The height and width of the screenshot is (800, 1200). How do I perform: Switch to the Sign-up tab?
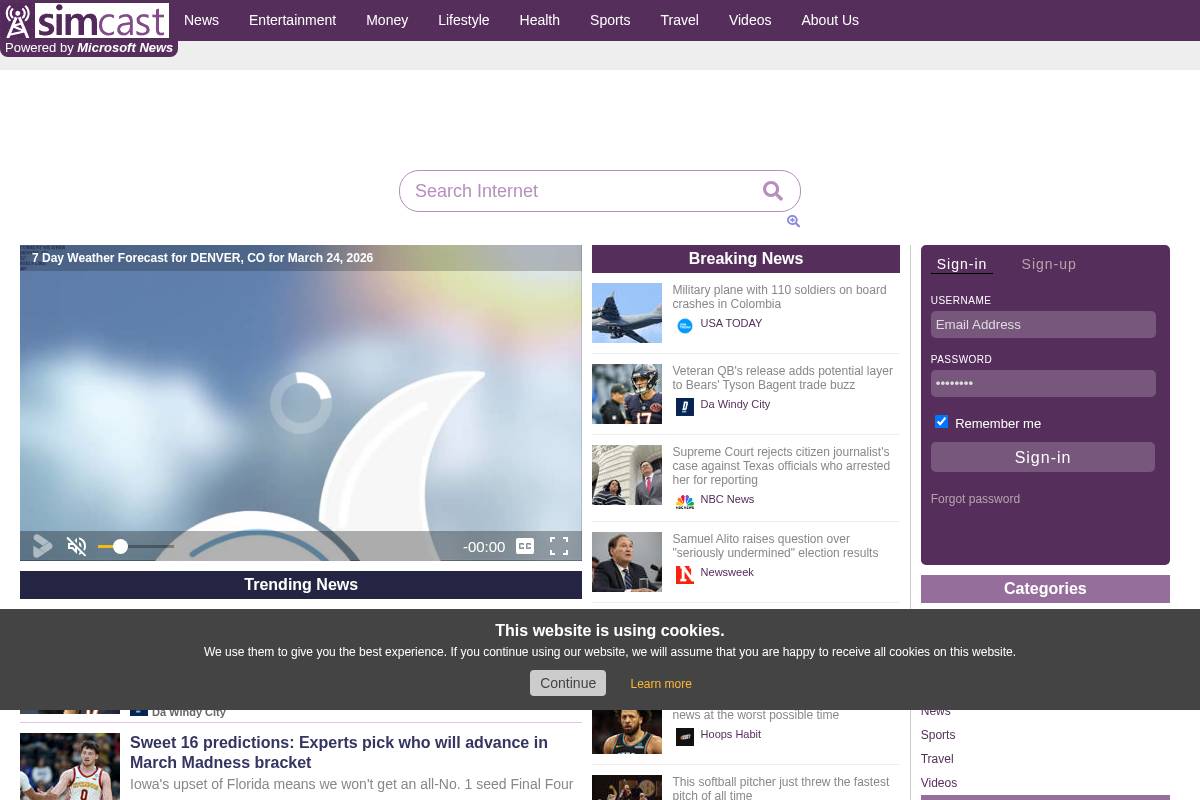click(x=1048, y=264)
